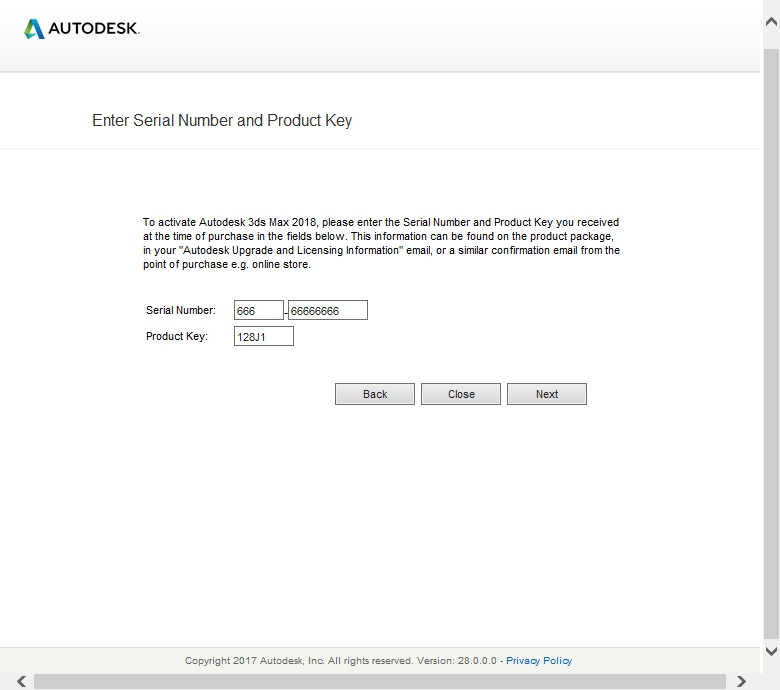Viewport: 780px width, 690px height.
Task: Click the horizontal scrollbar left arrow
Action: (x=22, y=681)
